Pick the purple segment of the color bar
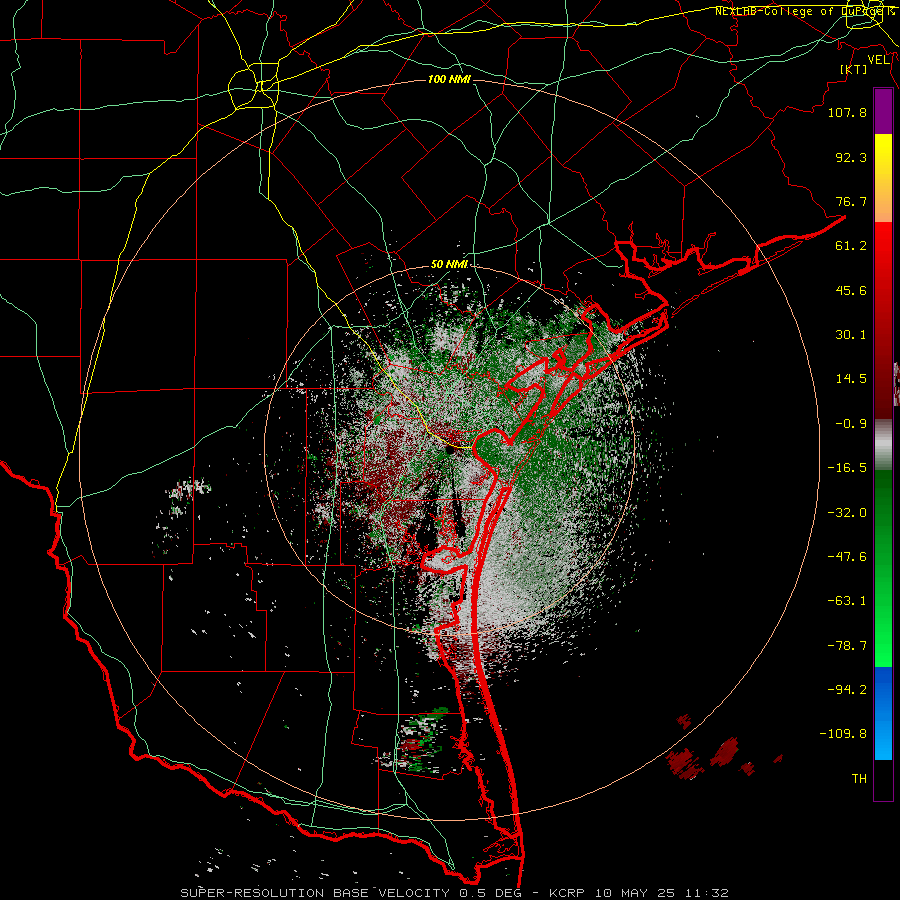 [x=883, y=112]
